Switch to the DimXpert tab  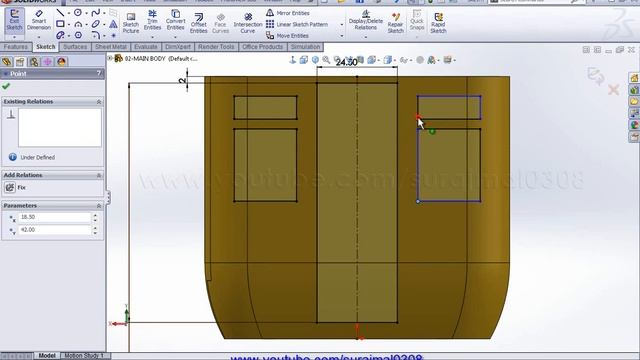[x=178, y=47]
